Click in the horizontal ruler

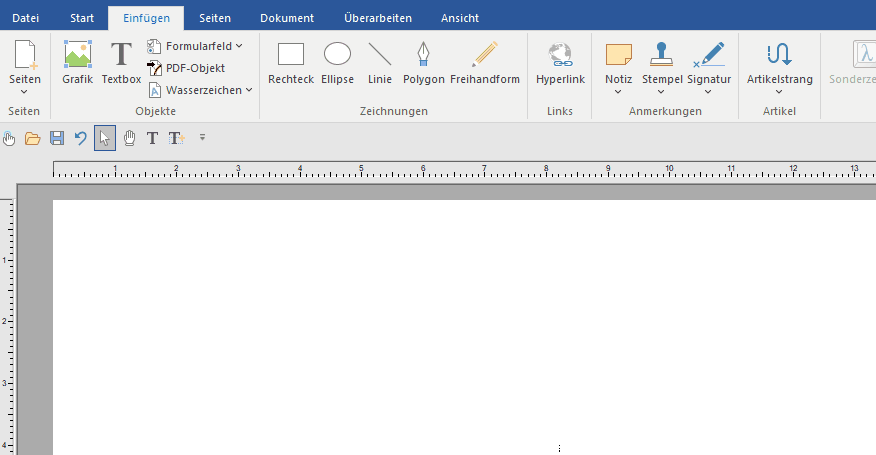[x=464, y=170]
